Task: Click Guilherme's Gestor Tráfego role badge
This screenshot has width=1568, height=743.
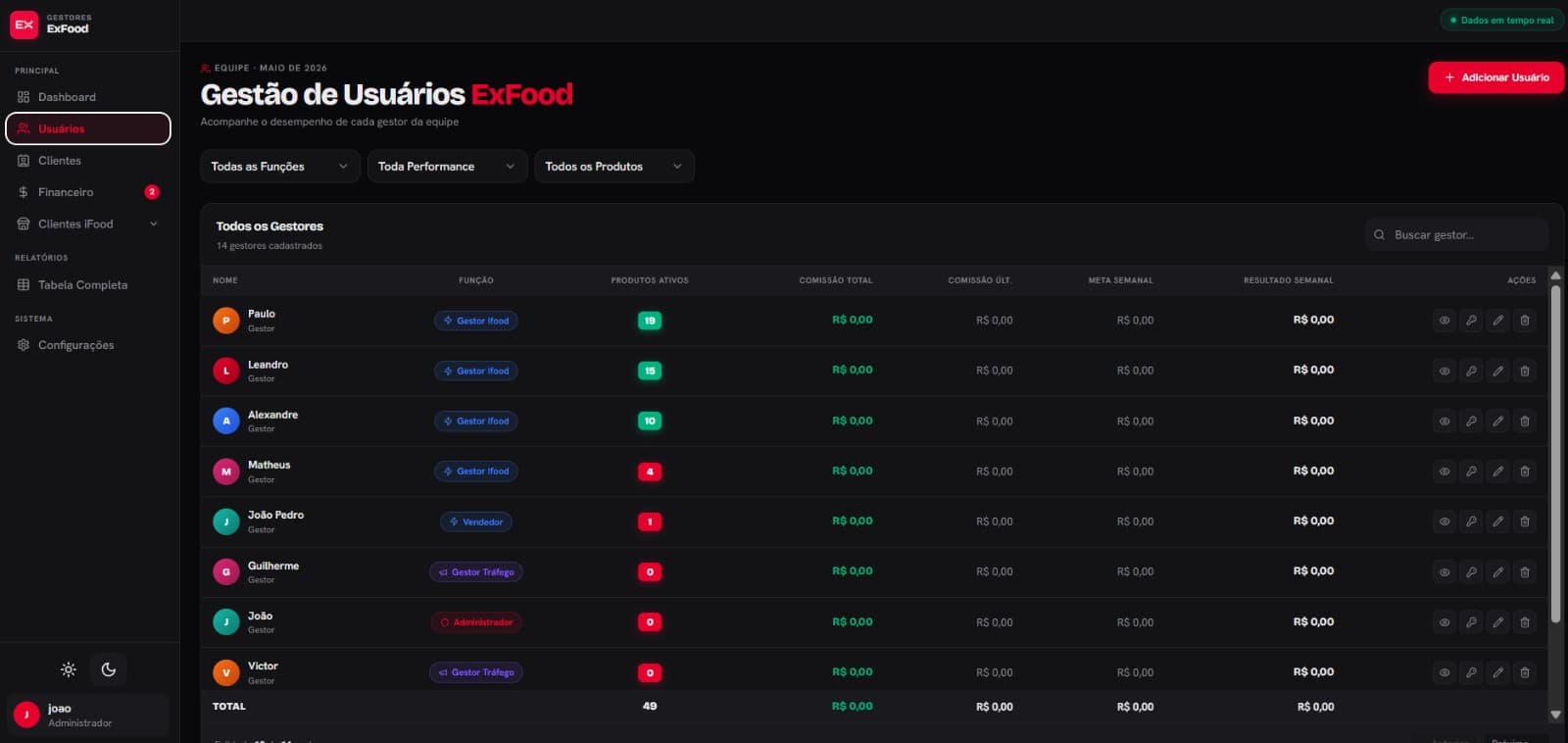Action: point(476,572)
